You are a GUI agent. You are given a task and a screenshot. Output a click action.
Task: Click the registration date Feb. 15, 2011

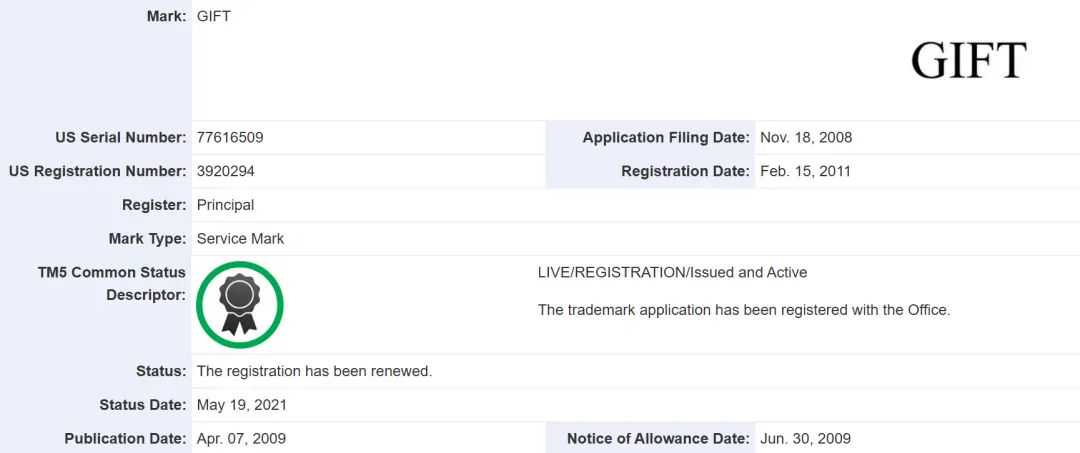tap(805, 171)
